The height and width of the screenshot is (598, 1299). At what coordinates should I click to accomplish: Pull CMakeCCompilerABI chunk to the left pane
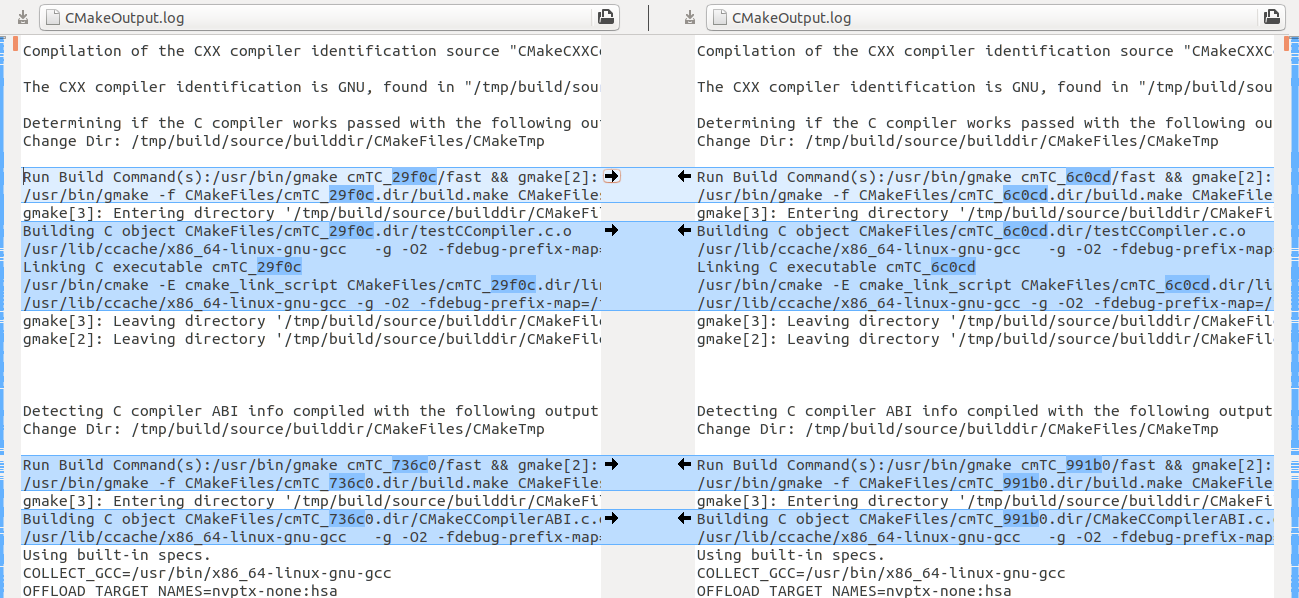tap(684, 518)
